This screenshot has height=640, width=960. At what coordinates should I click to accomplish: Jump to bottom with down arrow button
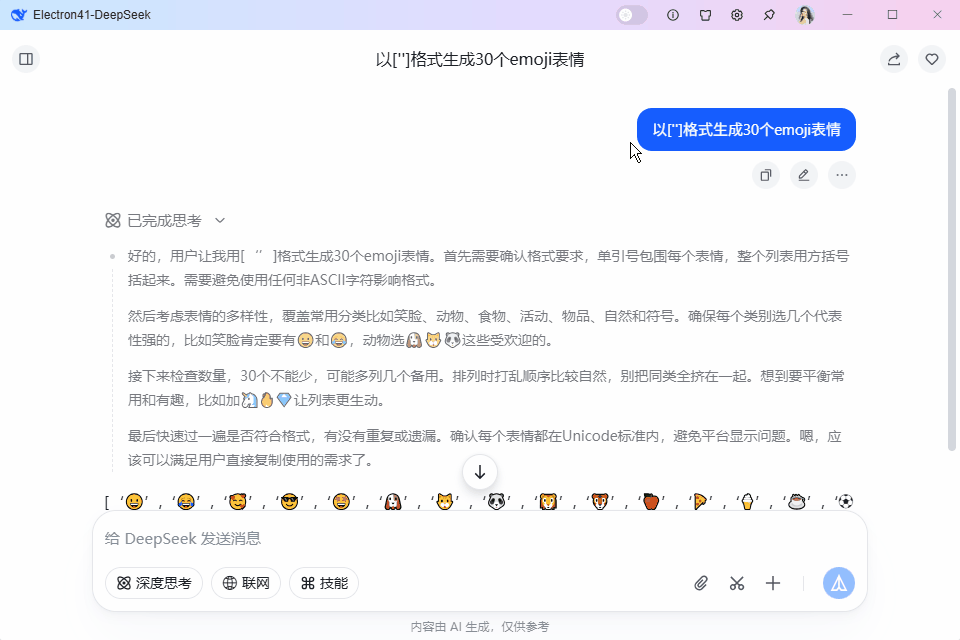pyautogui.click(x=480, y=472)
